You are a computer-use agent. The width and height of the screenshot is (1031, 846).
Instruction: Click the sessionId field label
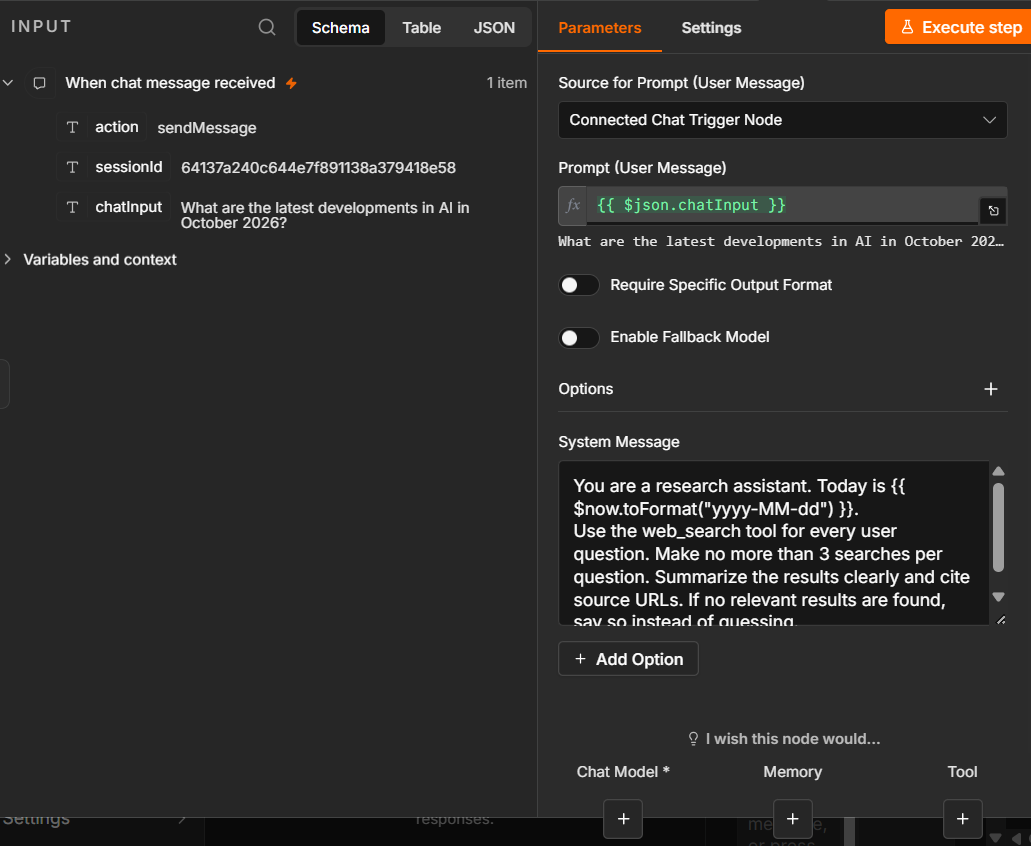(129, 167)
